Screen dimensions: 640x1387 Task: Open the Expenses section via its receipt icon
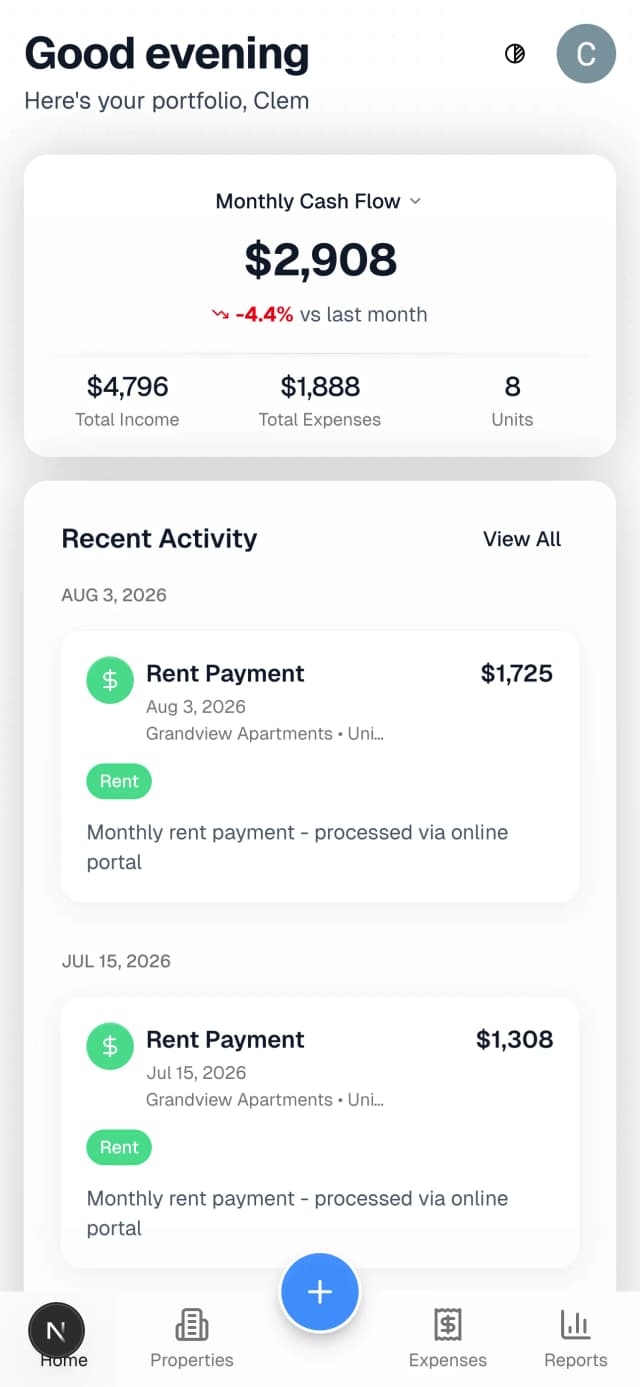pyautogui.click(x=447, y=1324)
